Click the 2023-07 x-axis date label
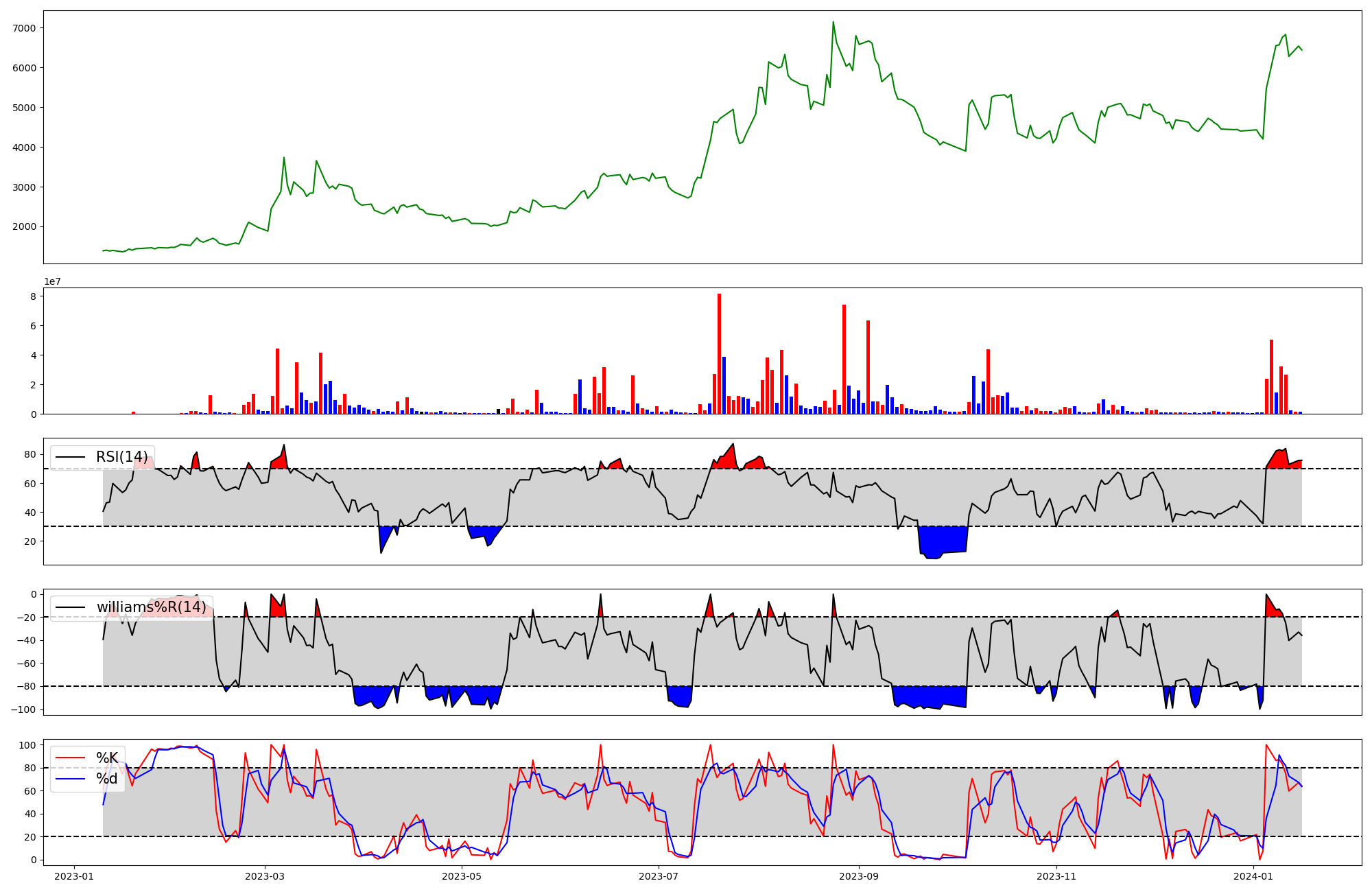1372x892 pixels. click(x=659, y=876)
